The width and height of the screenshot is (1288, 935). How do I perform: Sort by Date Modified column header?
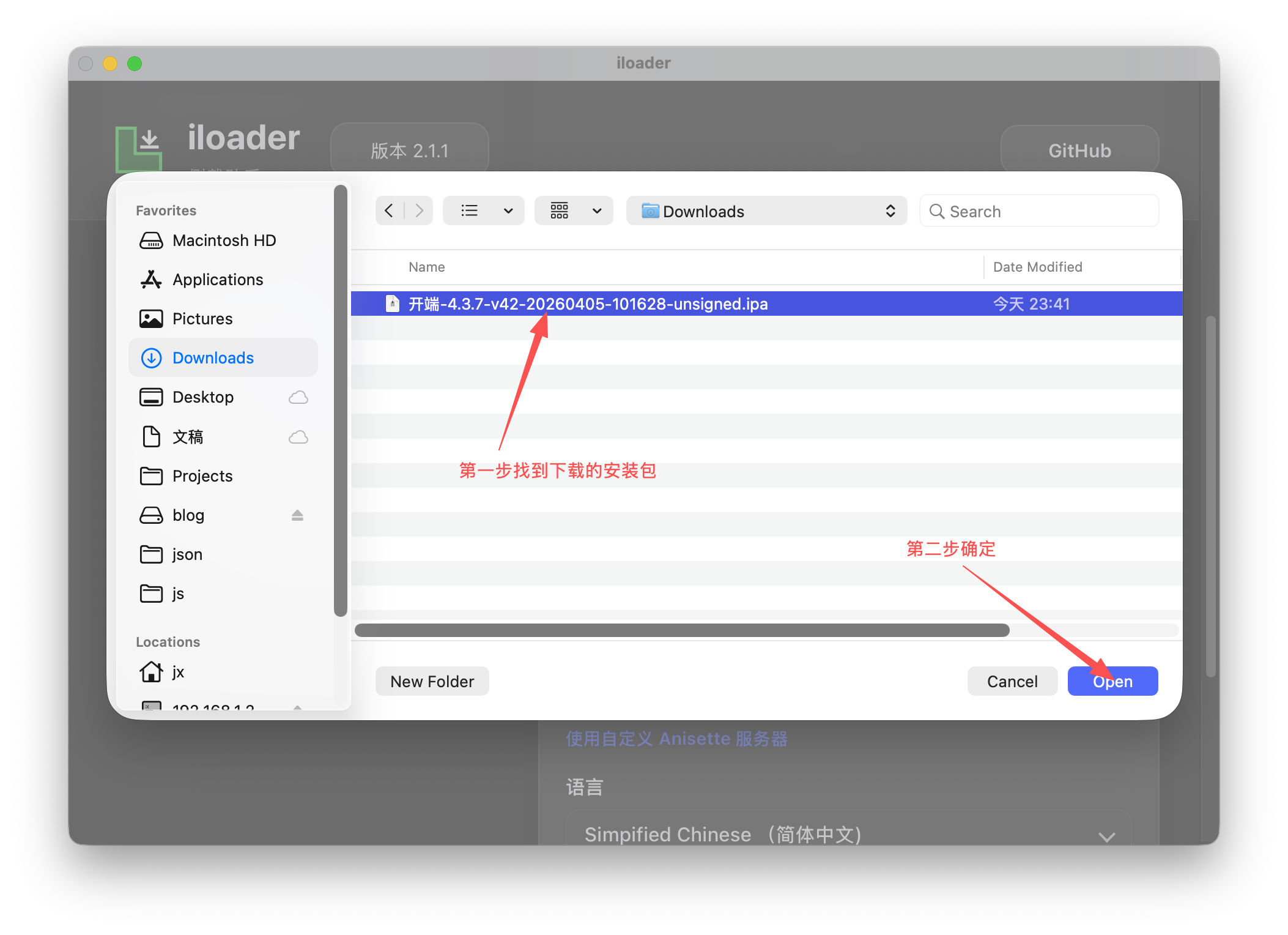(1037, 267)
